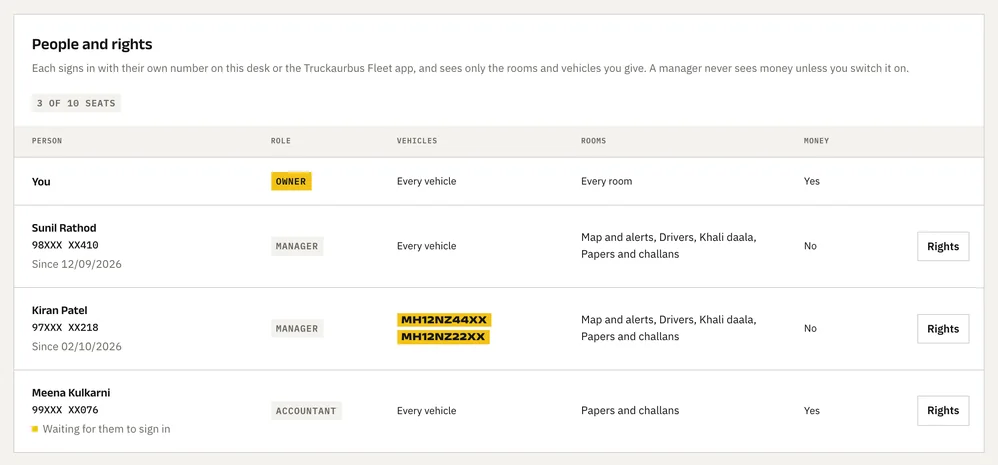
Task: Click Meena Kulkarni's 'Papers and challans' cell
Action: click(x=630, y=411)
